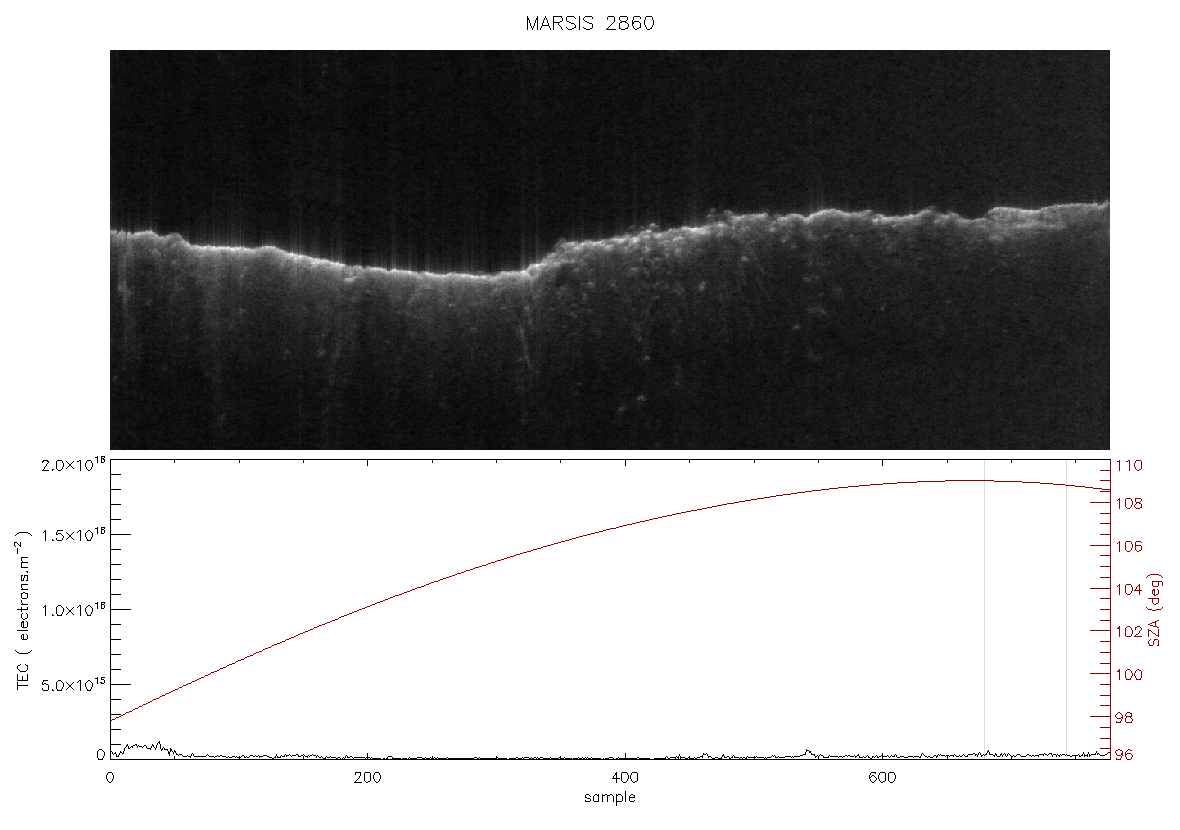Screen dimensions: 1180x830
Task: Click the 'sample' x-axis label
Action: [610, 798]
